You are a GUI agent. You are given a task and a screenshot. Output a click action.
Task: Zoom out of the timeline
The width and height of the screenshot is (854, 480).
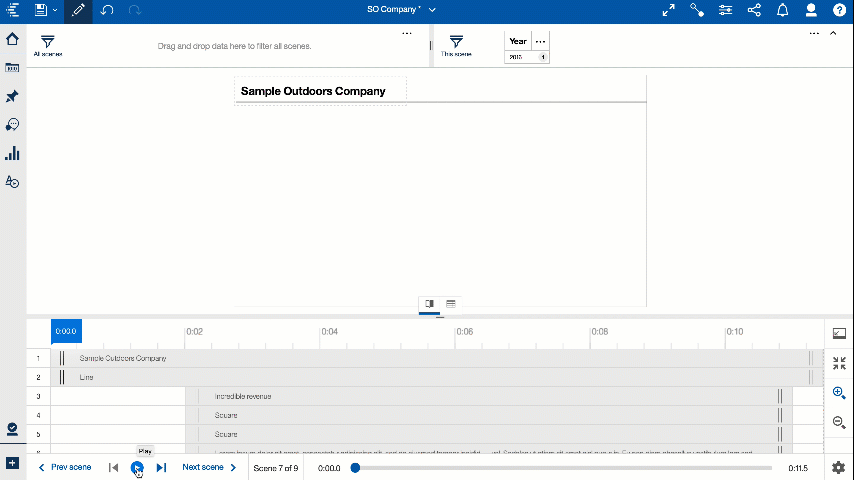(839, 422)
